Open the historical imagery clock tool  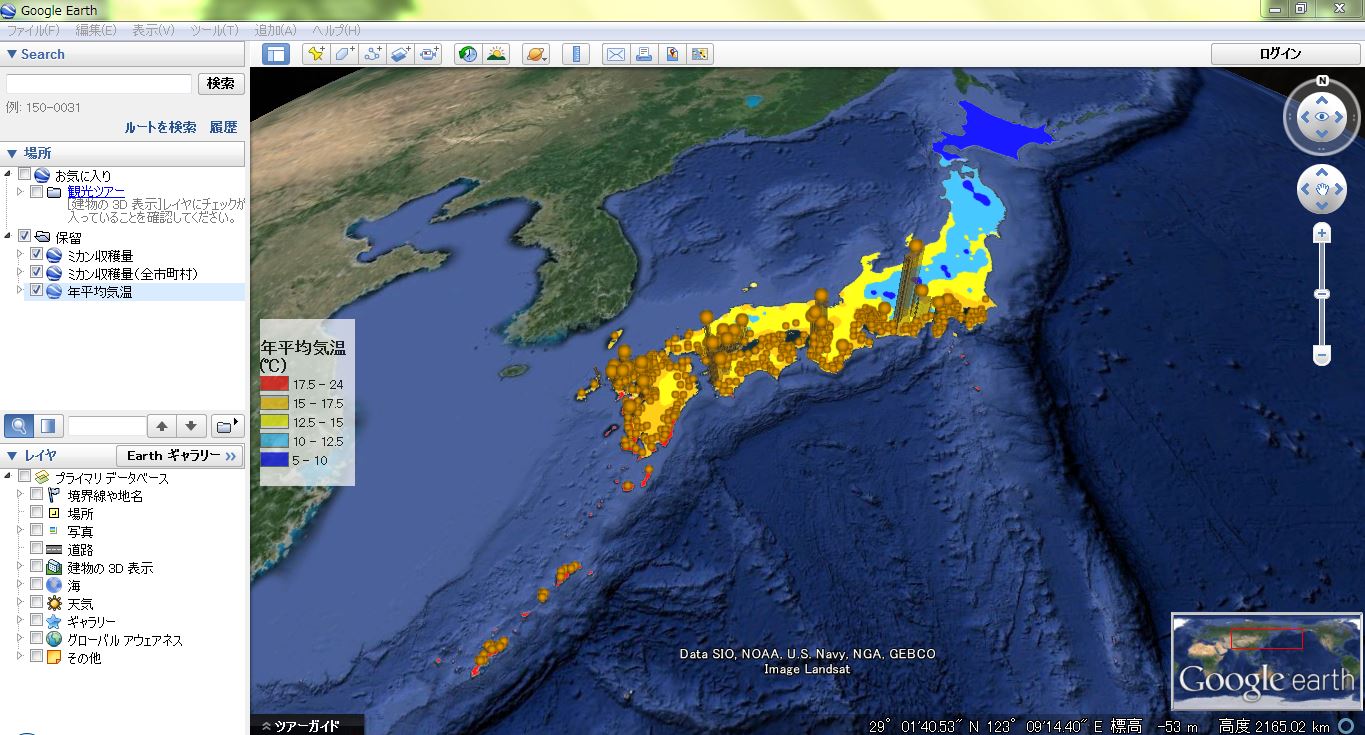pyautogui.click(x=467, y=54)
